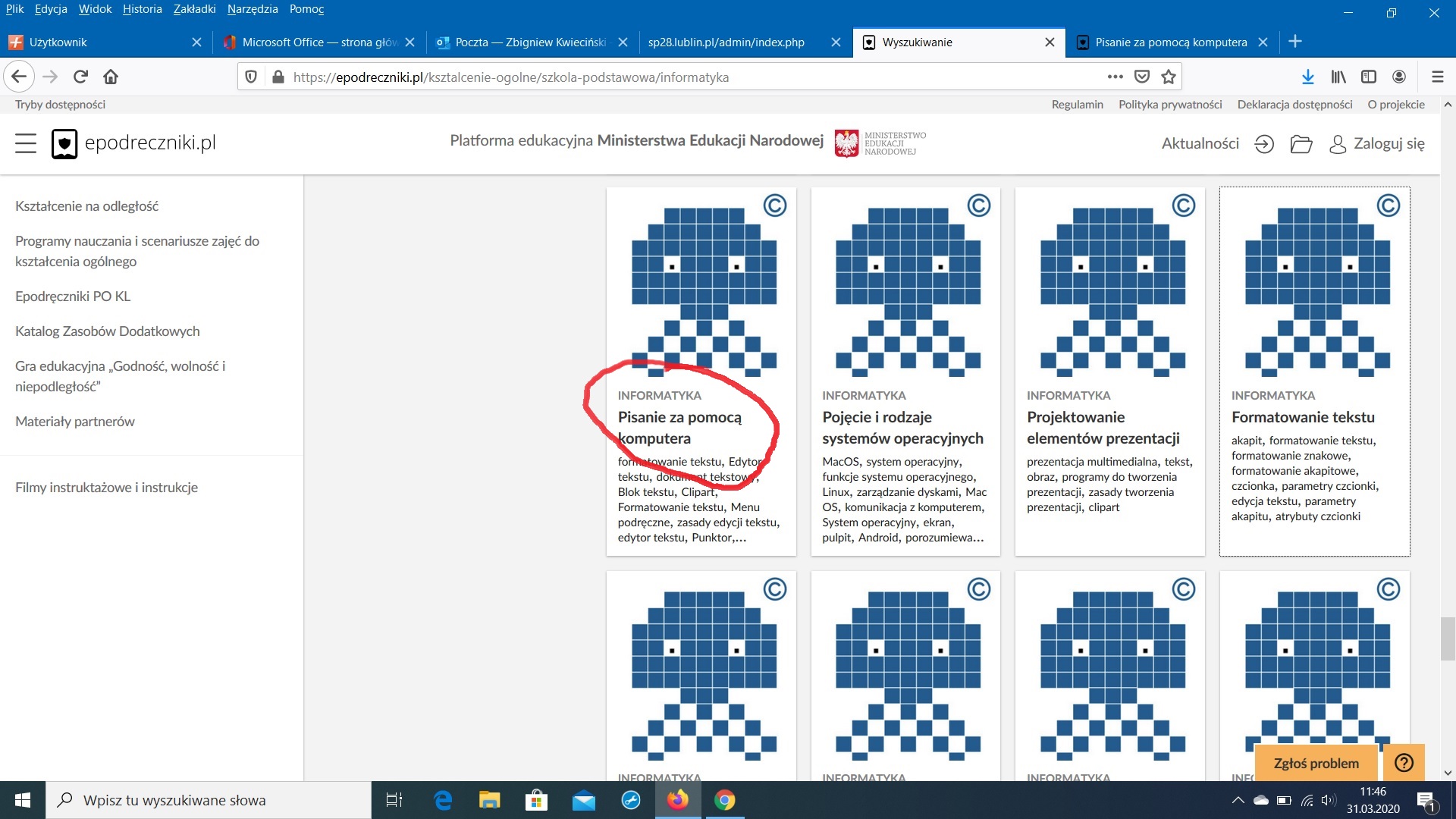Image resolution: width=1456 pixels, height=819 pixels.
Task: Open Regulamin link
Action: [1077, 105]
